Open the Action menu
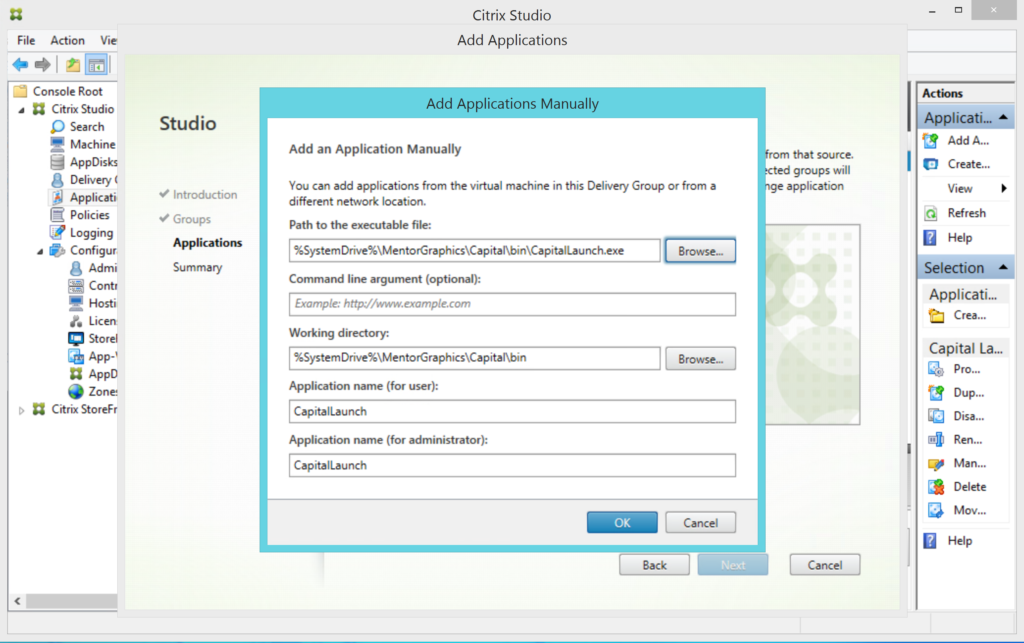This screenshot has height=643, width=1024. tap(67, 40)
